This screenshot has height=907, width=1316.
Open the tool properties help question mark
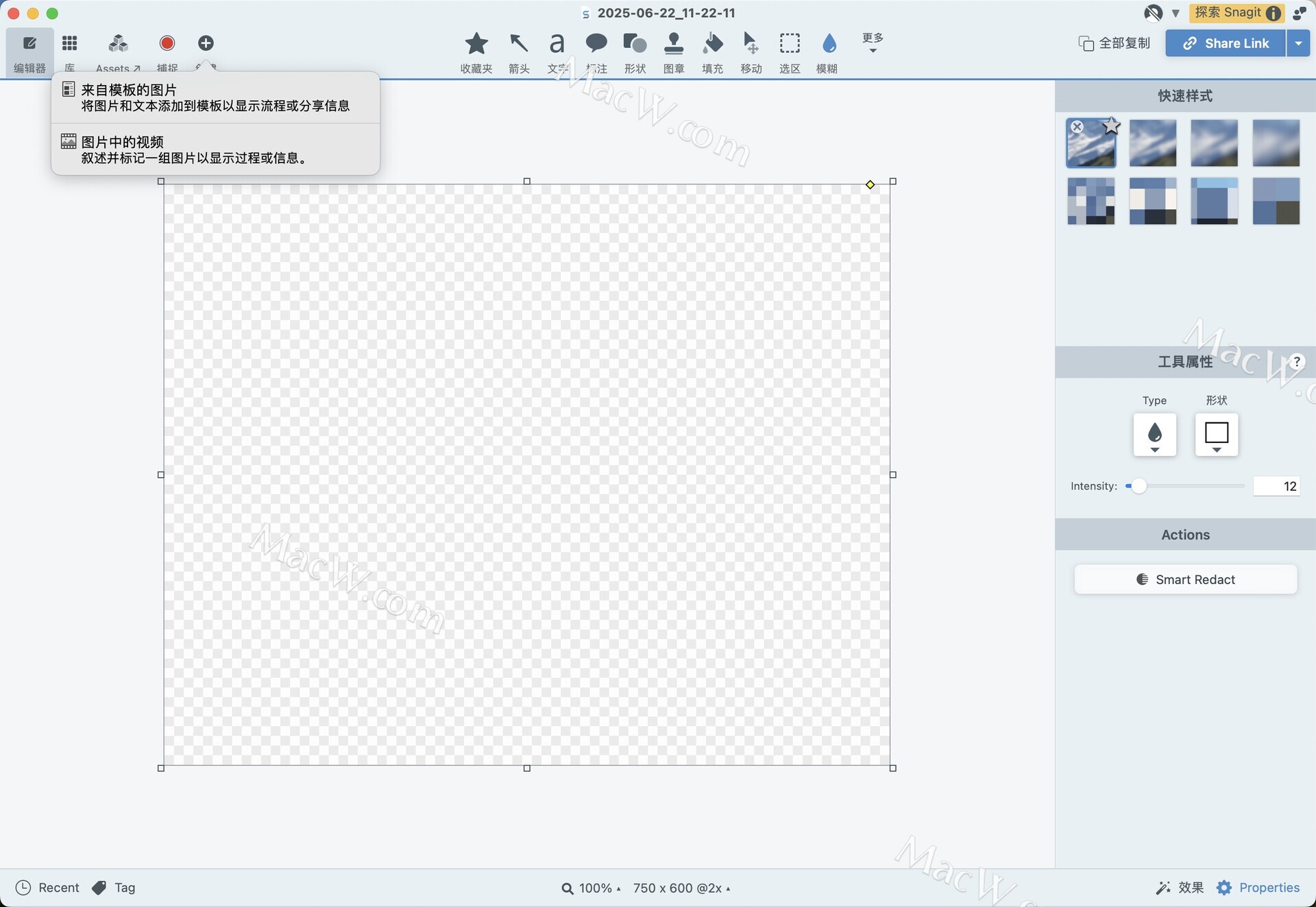pyautogui.click(x=1296, y=361)
